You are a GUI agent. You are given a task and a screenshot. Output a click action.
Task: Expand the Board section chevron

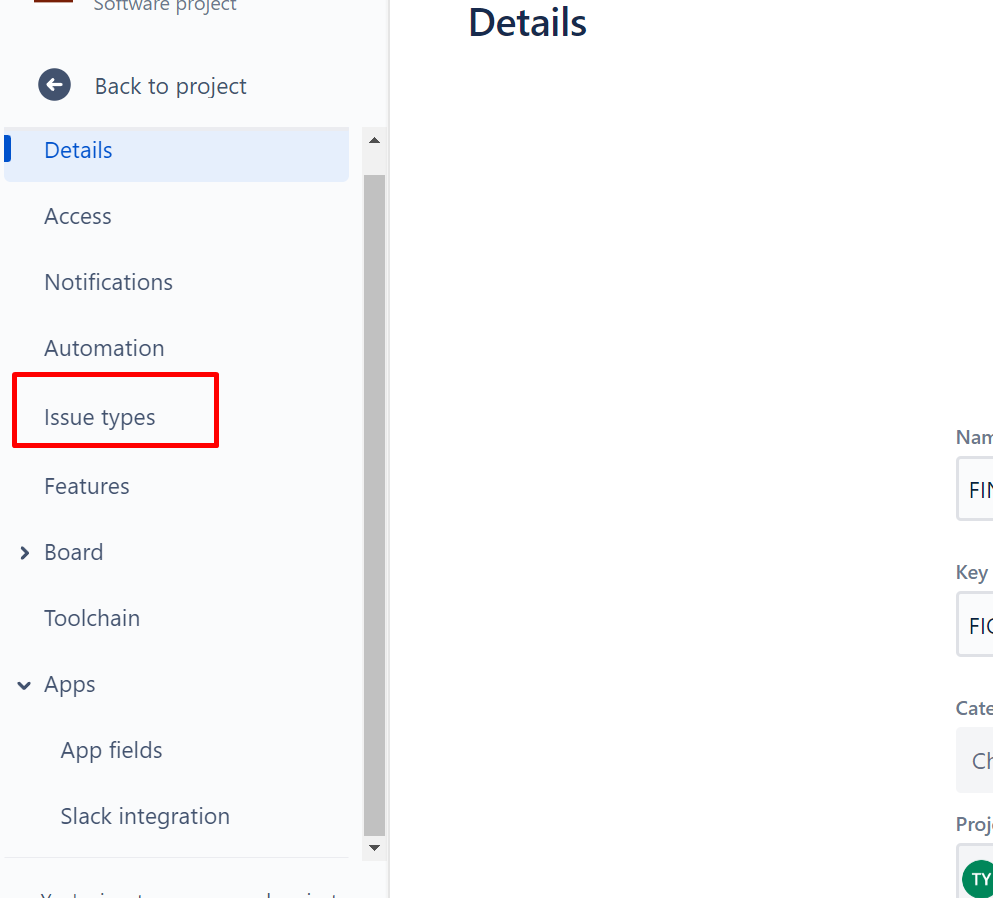click(24, 552)
